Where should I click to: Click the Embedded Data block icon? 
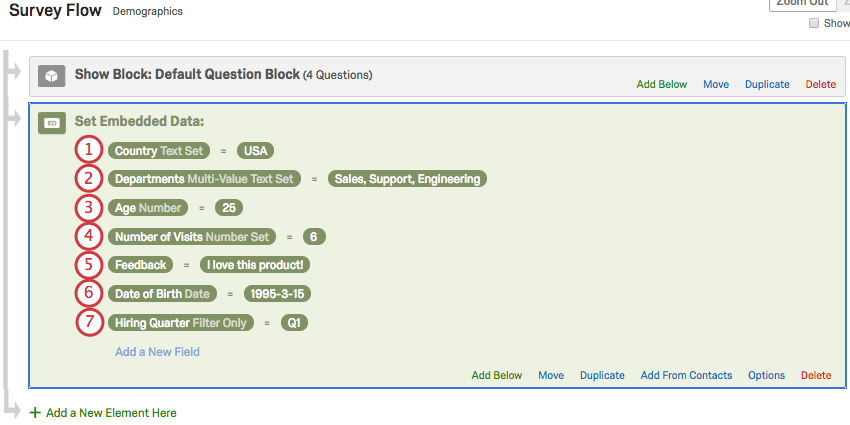[x=53, y=123]
